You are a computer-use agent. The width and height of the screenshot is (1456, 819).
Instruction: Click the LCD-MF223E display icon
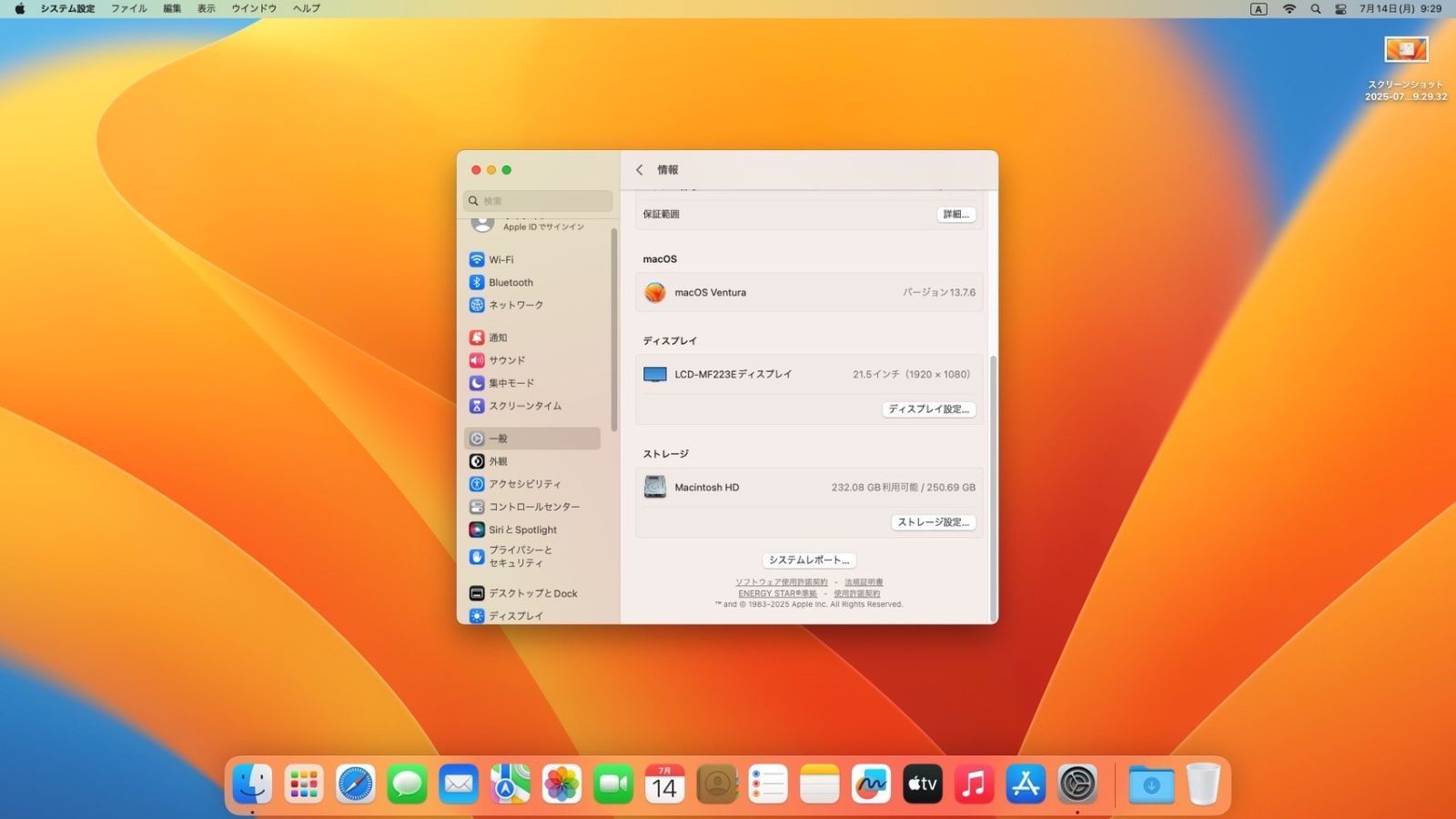(655, 374)
